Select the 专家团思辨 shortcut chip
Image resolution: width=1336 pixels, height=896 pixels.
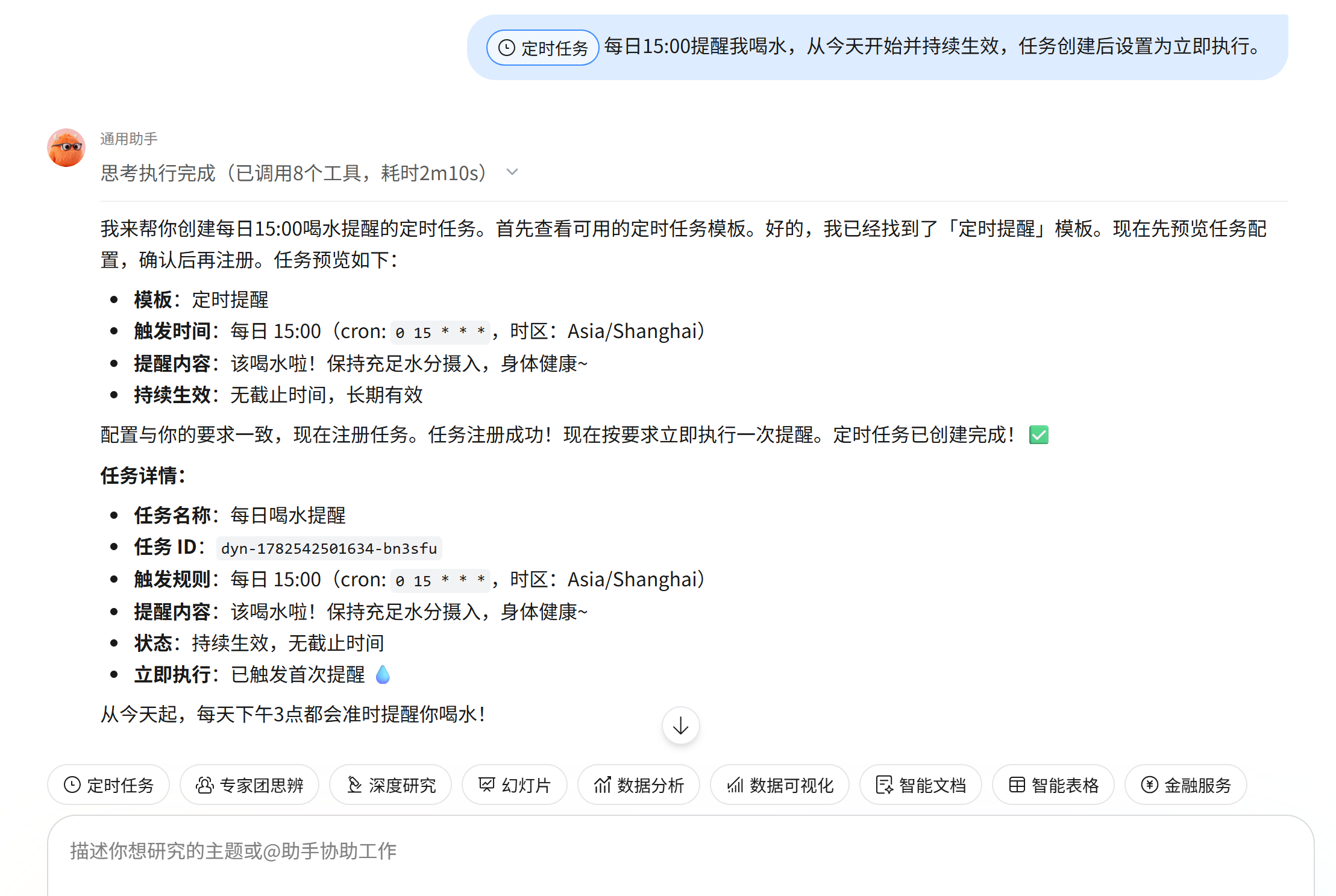(x=249, y=785)
